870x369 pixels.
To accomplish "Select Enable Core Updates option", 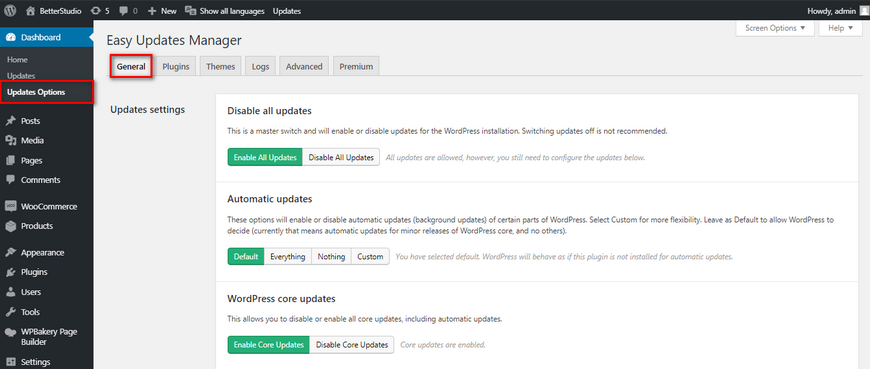I will point(269,345).
